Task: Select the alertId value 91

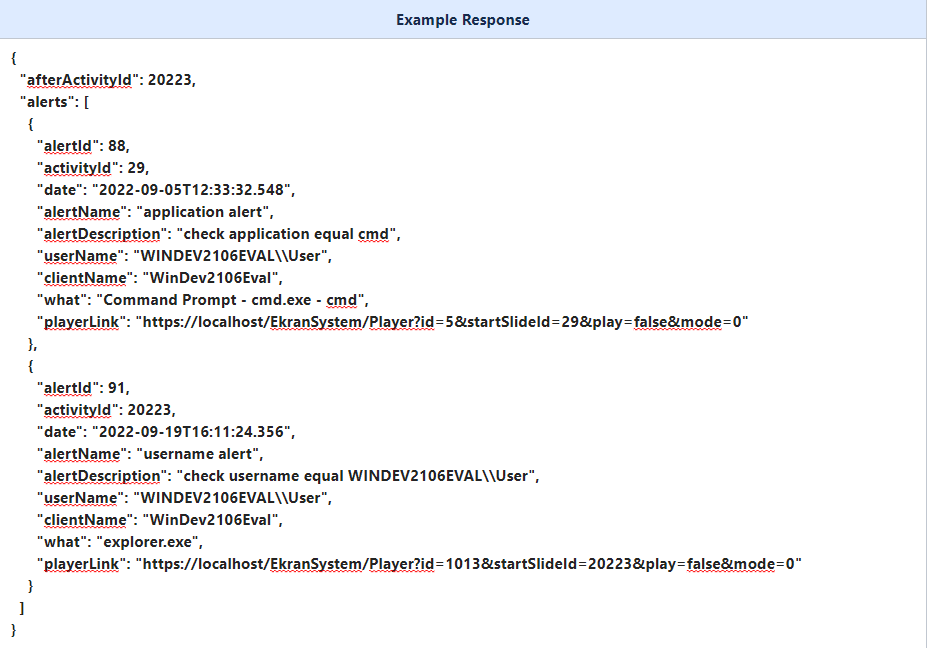Action: click(x=118, y=388)
